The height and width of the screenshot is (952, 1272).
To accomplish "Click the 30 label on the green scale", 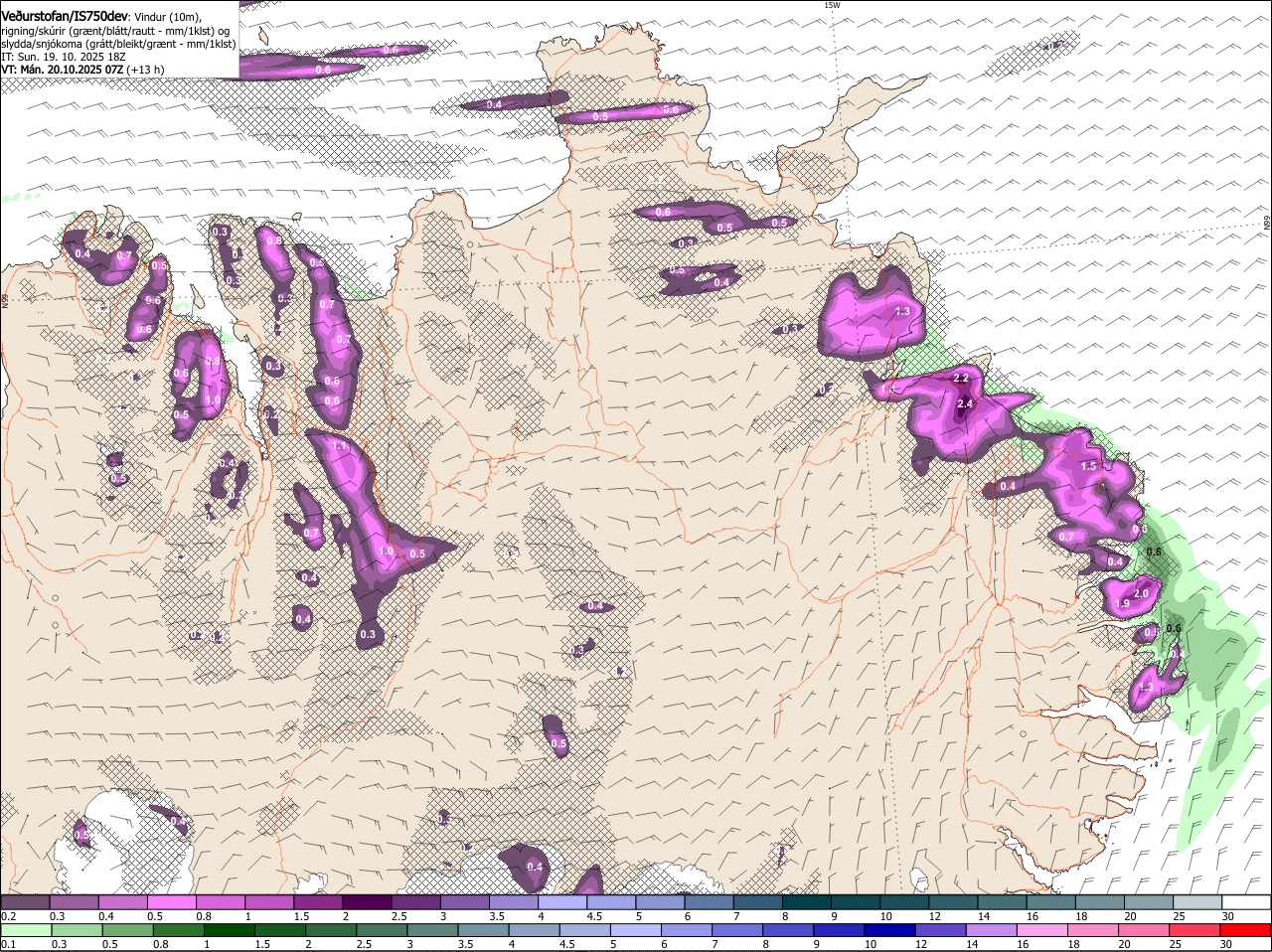I will (1228, 944).
